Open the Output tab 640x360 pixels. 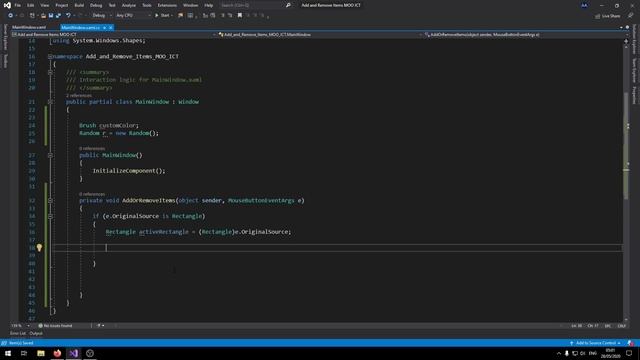(36, 333)
